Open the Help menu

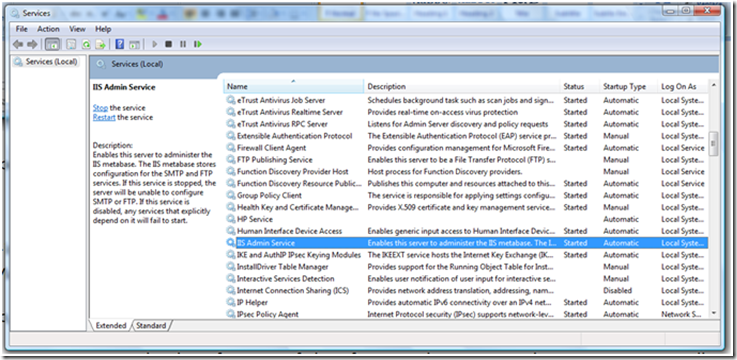[103, 29]
